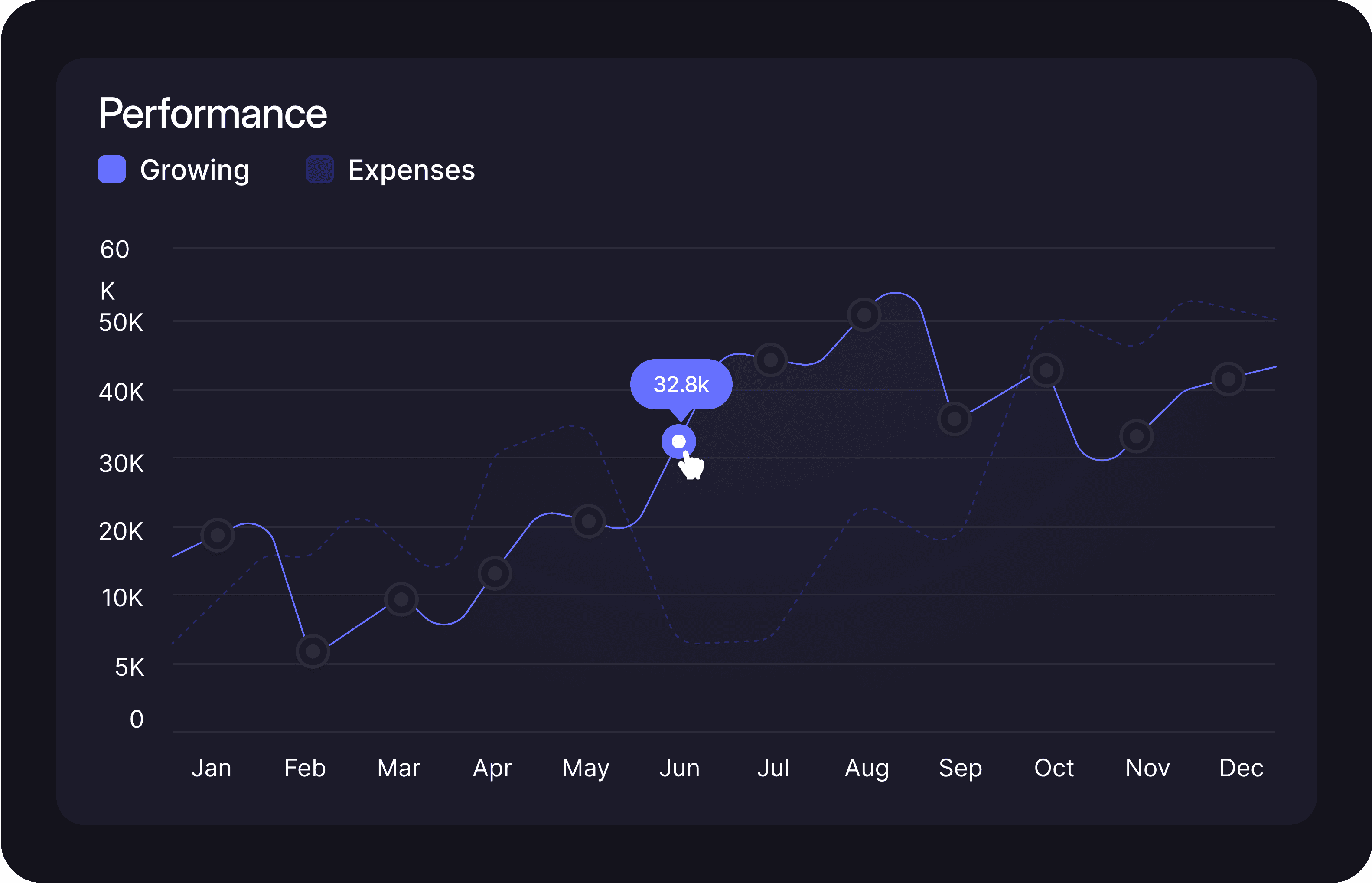Click the highlighted Jun data point
The image size is (1372, 883).
[x=678, y=441]
